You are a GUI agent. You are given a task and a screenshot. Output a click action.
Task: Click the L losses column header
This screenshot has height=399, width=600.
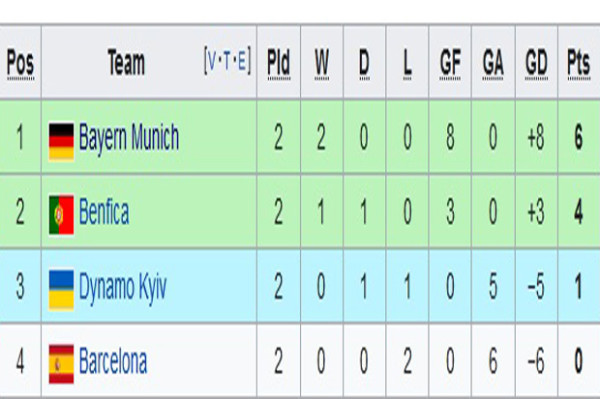(x=407, y=63)
